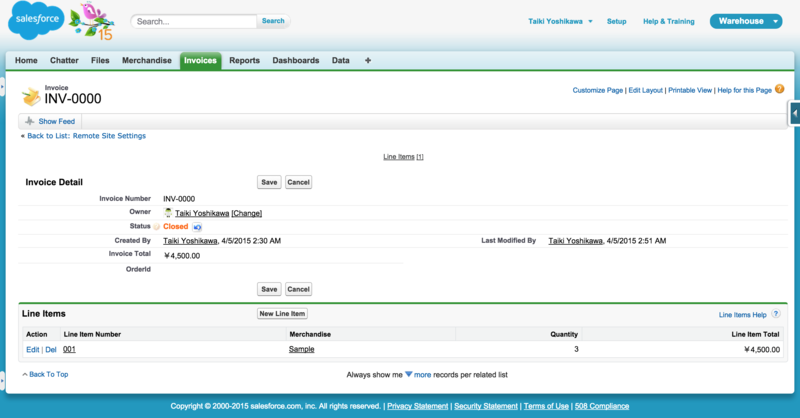Viewport: 800px width, 418px height.
Task: Add a new tab with plus icon
Action: click(368, 60)
